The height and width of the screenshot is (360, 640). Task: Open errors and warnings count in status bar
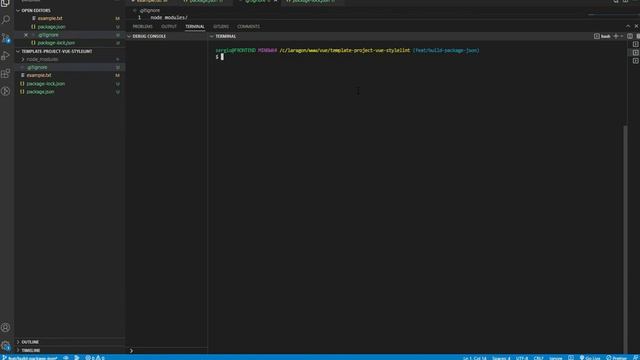(95, 358)
